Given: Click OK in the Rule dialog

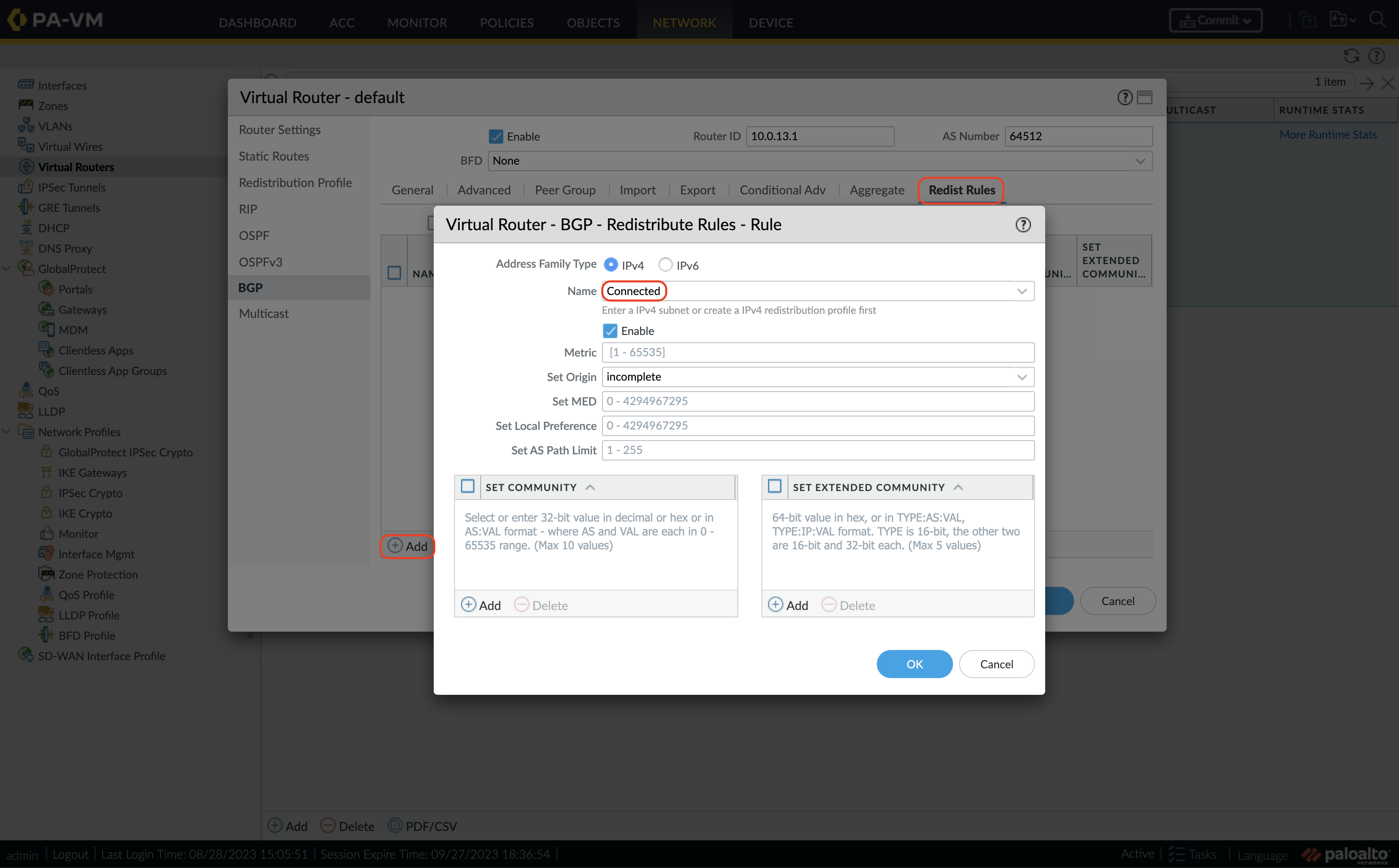Looking at the screenshot, I should pos(914,663).
